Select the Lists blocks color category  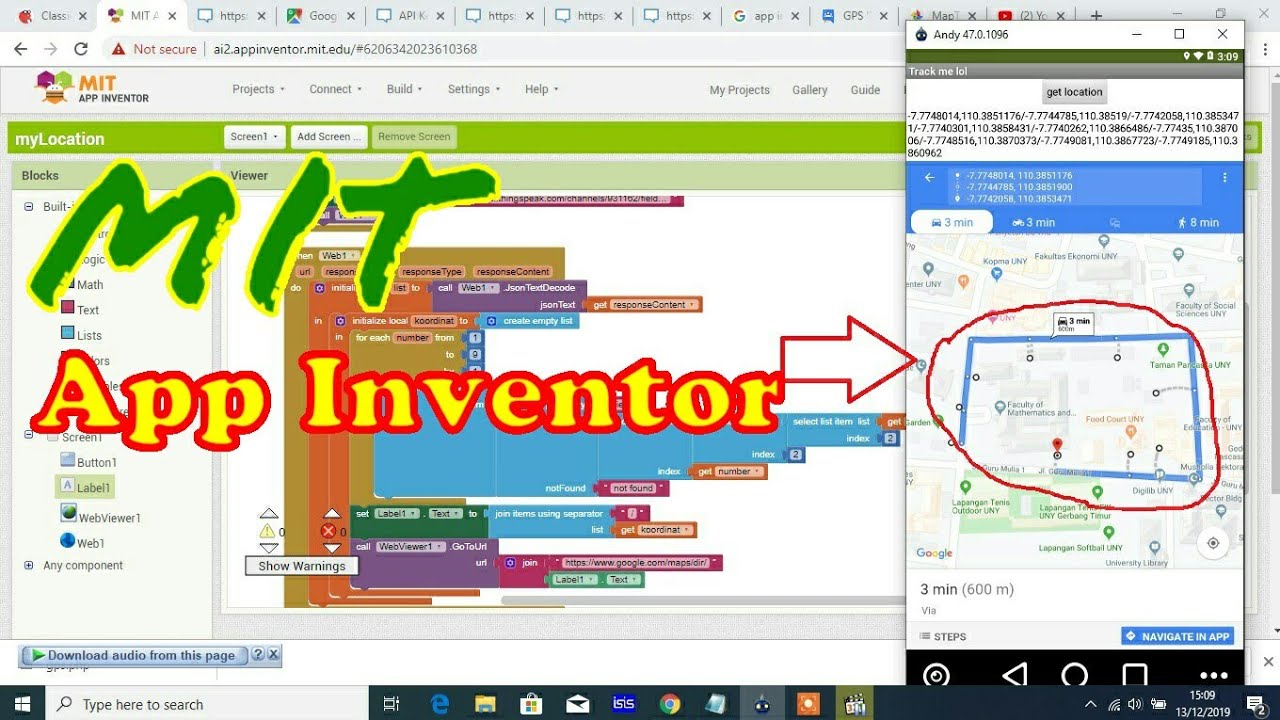tap(68, 333)
